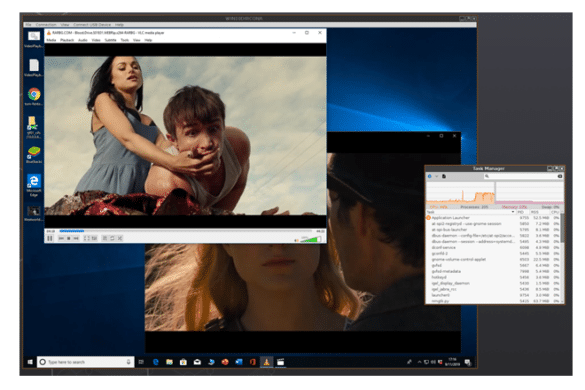
Task: Switch to VLC via taskbar cone icon
Action: 266,362
